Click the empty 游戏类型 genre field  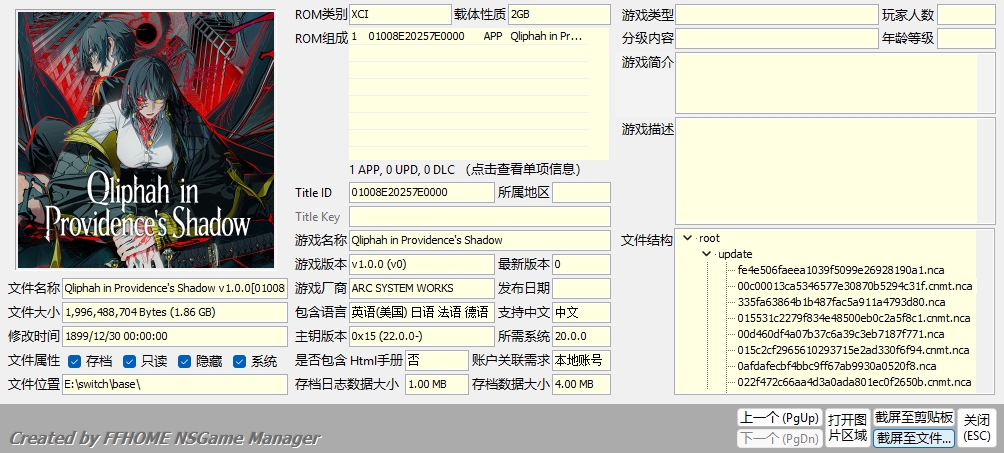[x=777, y=14]
